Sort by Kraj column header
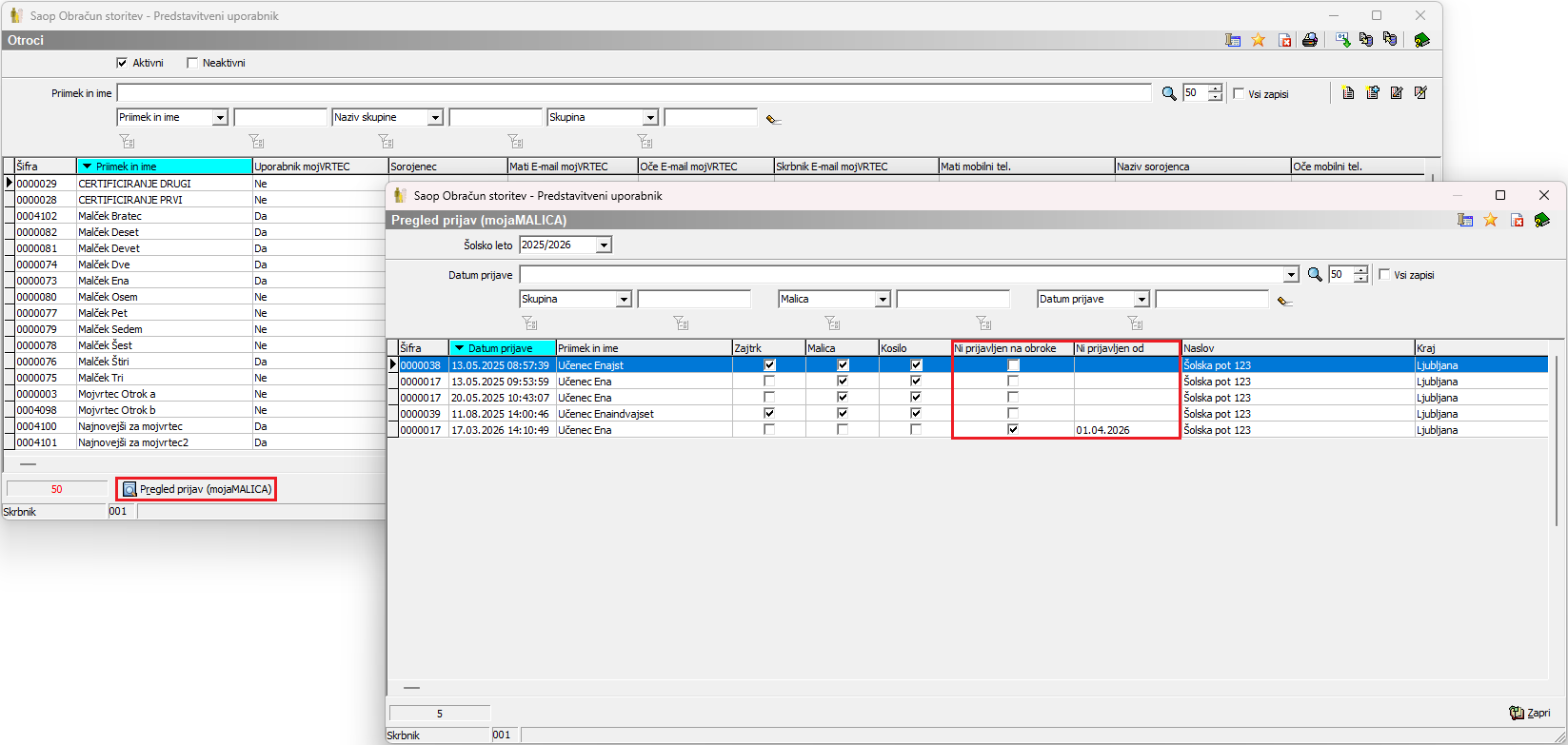 coord(1480,348)
